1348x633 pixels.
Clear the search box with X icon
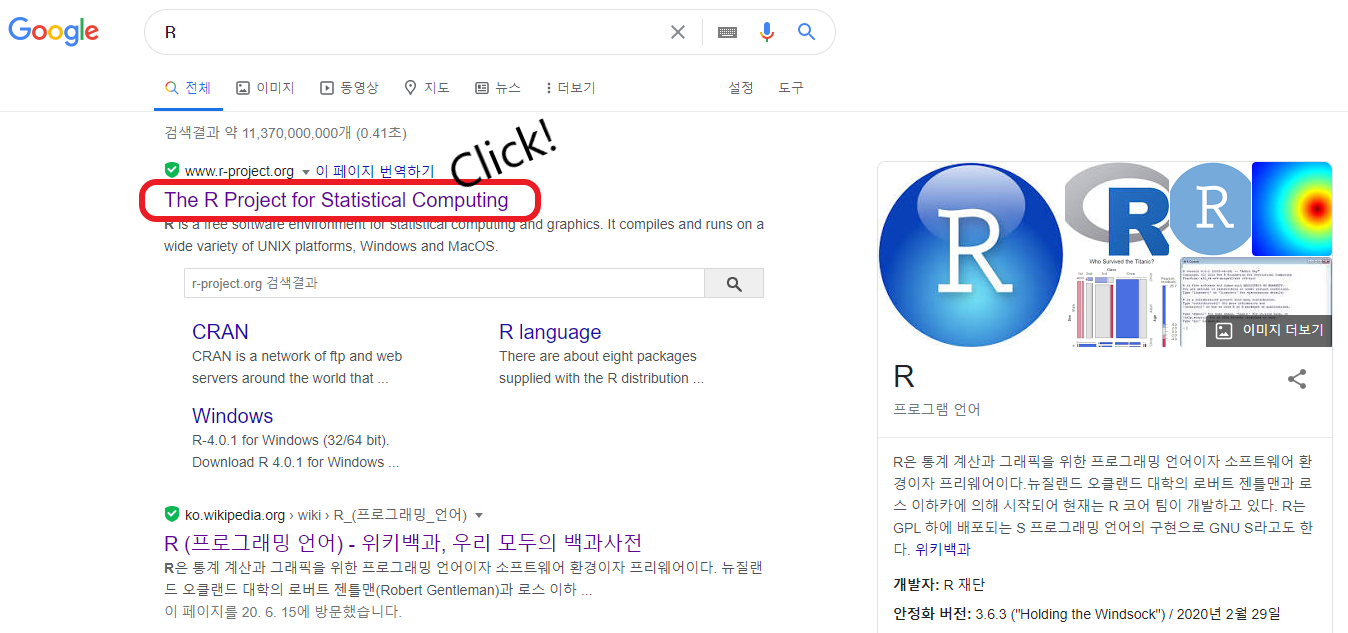tap(678, 32)
